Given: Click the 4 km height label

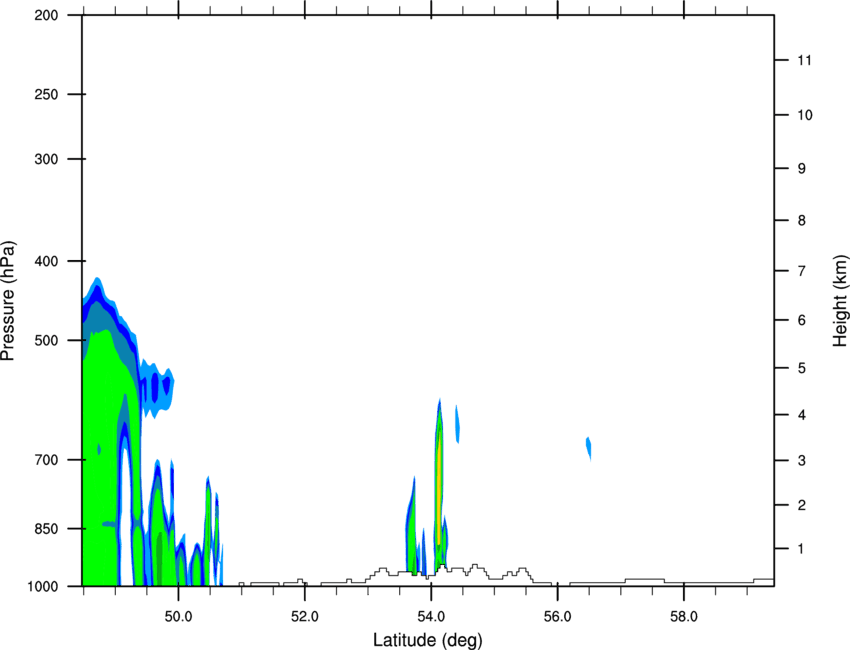Looking at the screenshot, I should tap(802, 415).
